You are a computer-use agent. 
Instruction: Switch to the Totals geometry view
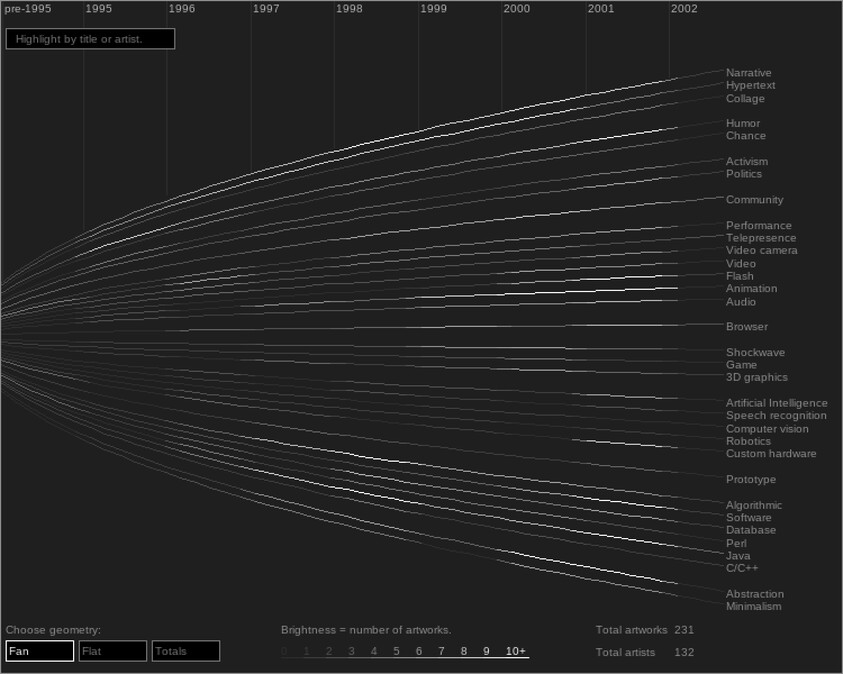pos(185,651)
